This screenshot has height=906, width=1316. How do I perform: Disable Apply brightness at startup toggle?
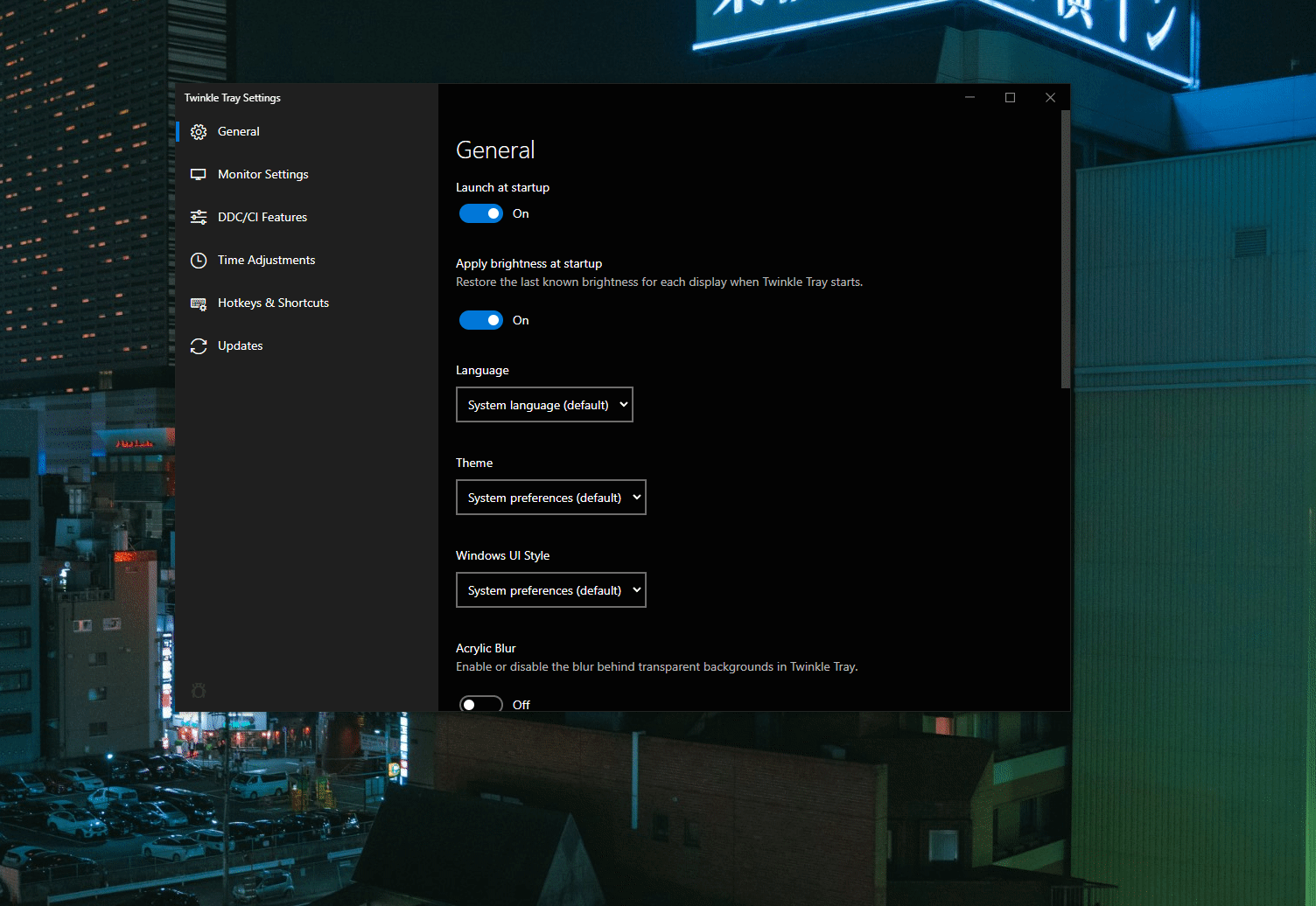pos(481,320)
